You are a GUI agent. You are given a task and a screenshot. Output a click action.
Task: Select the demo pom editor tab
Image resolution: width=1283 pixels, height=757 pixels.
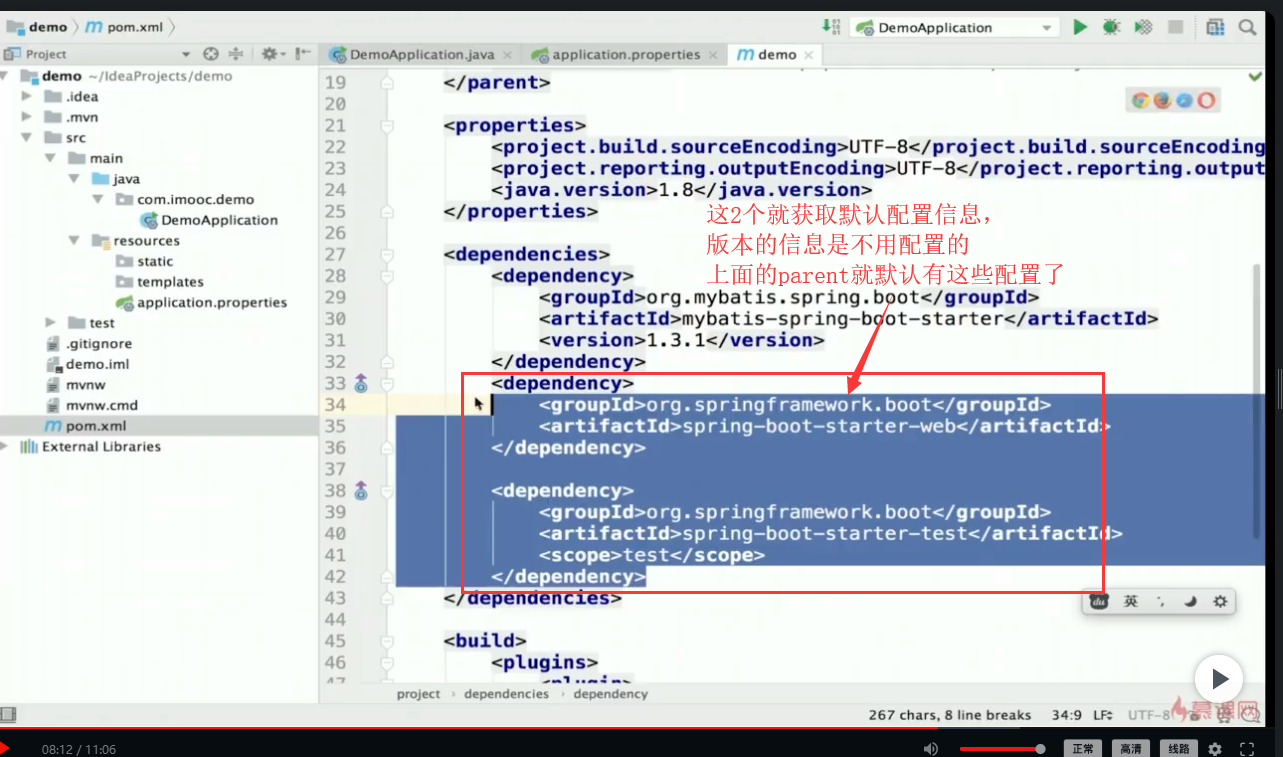pos(776,55)
